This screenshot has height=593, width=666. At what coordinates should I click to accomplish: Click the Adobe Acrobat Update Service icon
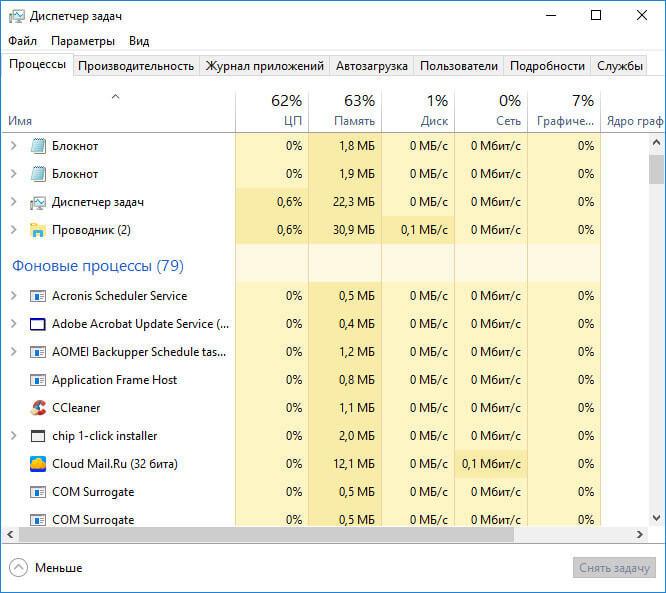tap(38, 324)
